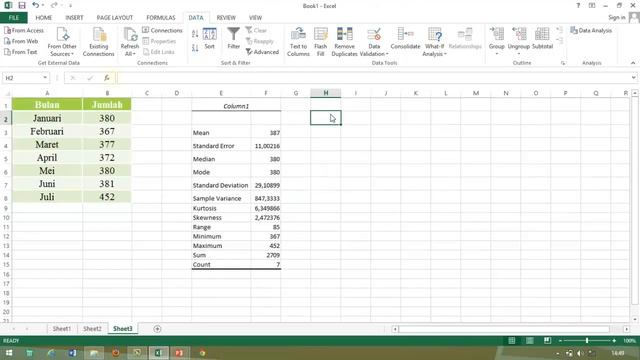Viewport: 640px width, 360px height.
Task: Toggle the Filter funnel
Action: tap(233, 39)
